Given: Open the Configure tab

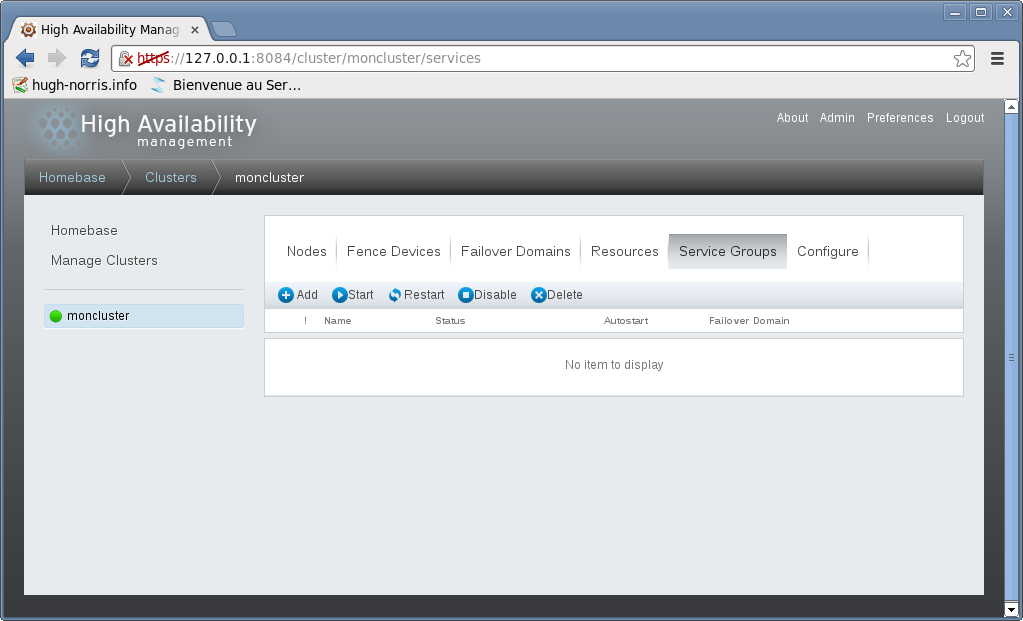Looking at the screenshot, I should (x=827, y=251).
